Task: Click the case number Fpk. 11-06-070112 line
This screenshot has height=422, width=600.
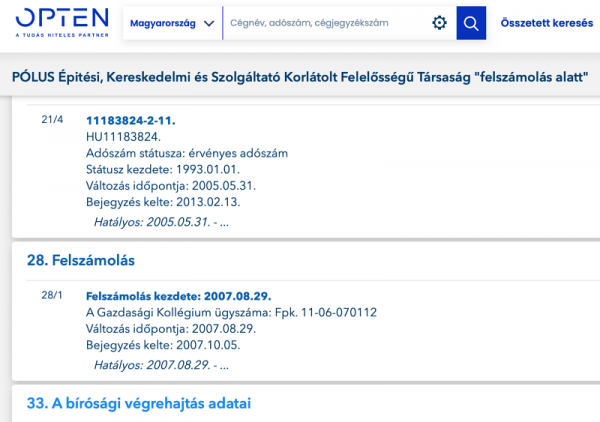Action: click(232, 313)
